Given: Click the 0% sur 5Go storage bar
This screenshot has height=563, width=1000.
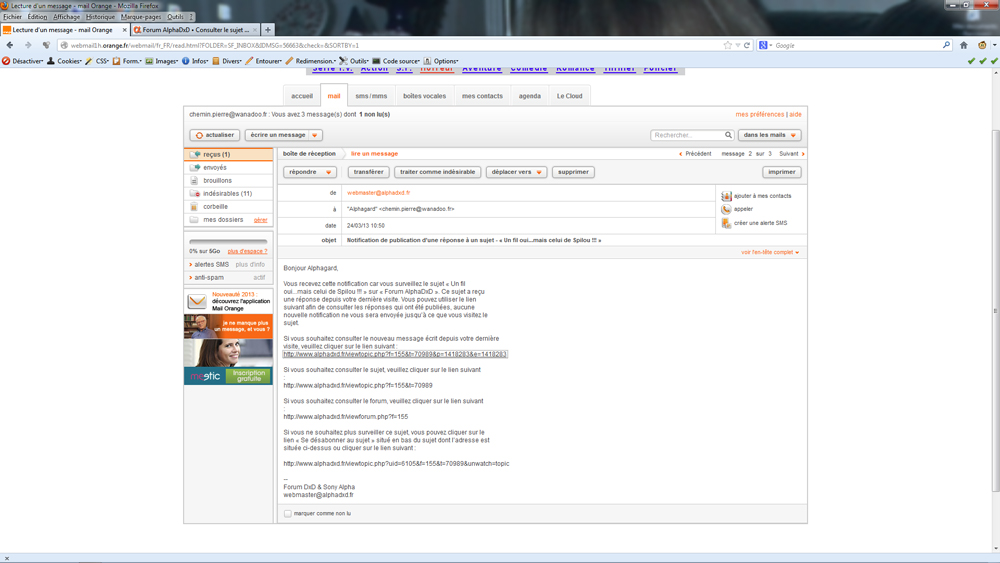Looking at the screenshot, I should pos(228,242).
